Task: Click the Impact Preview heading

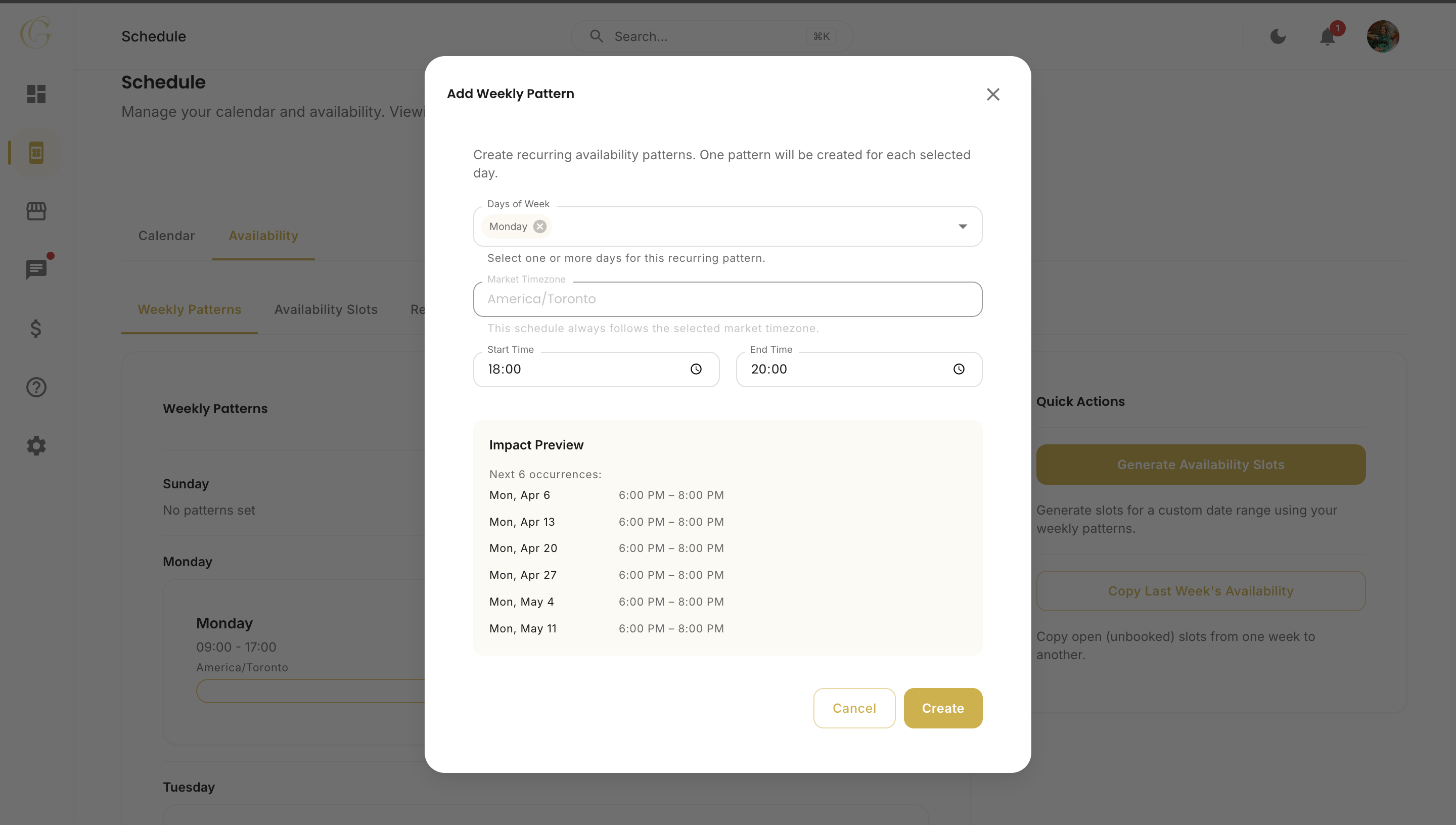Action: [x=536, y=445]
